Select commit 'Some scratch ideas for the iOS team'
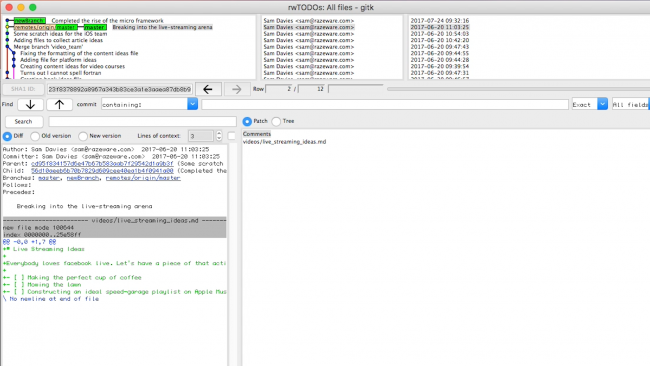The width and height of the screenshot is (650, 366). (x=60, y=34)
